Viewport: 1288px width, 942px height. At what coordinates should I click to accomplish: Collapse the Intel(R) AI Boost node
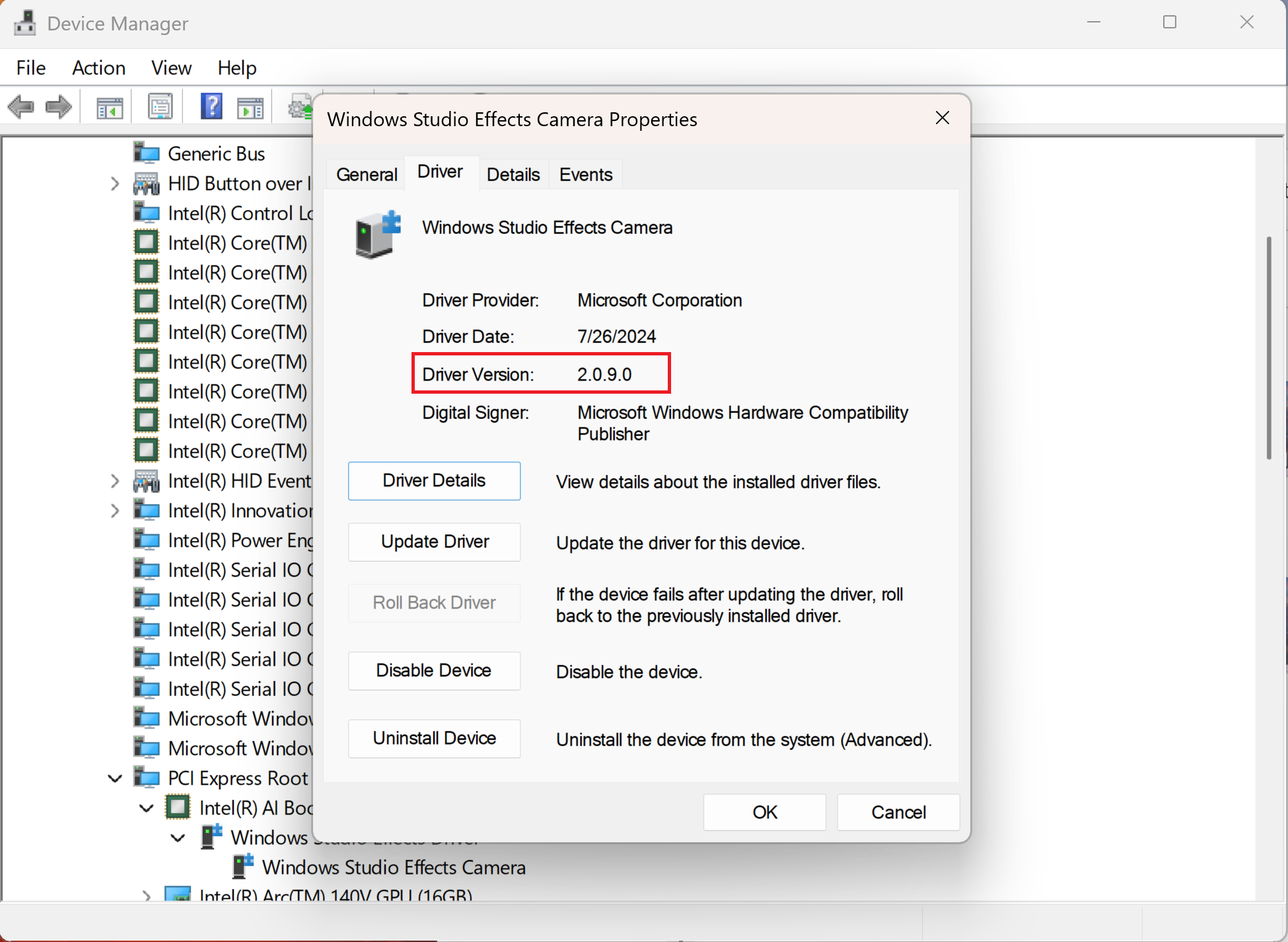[x=147, y=808]
